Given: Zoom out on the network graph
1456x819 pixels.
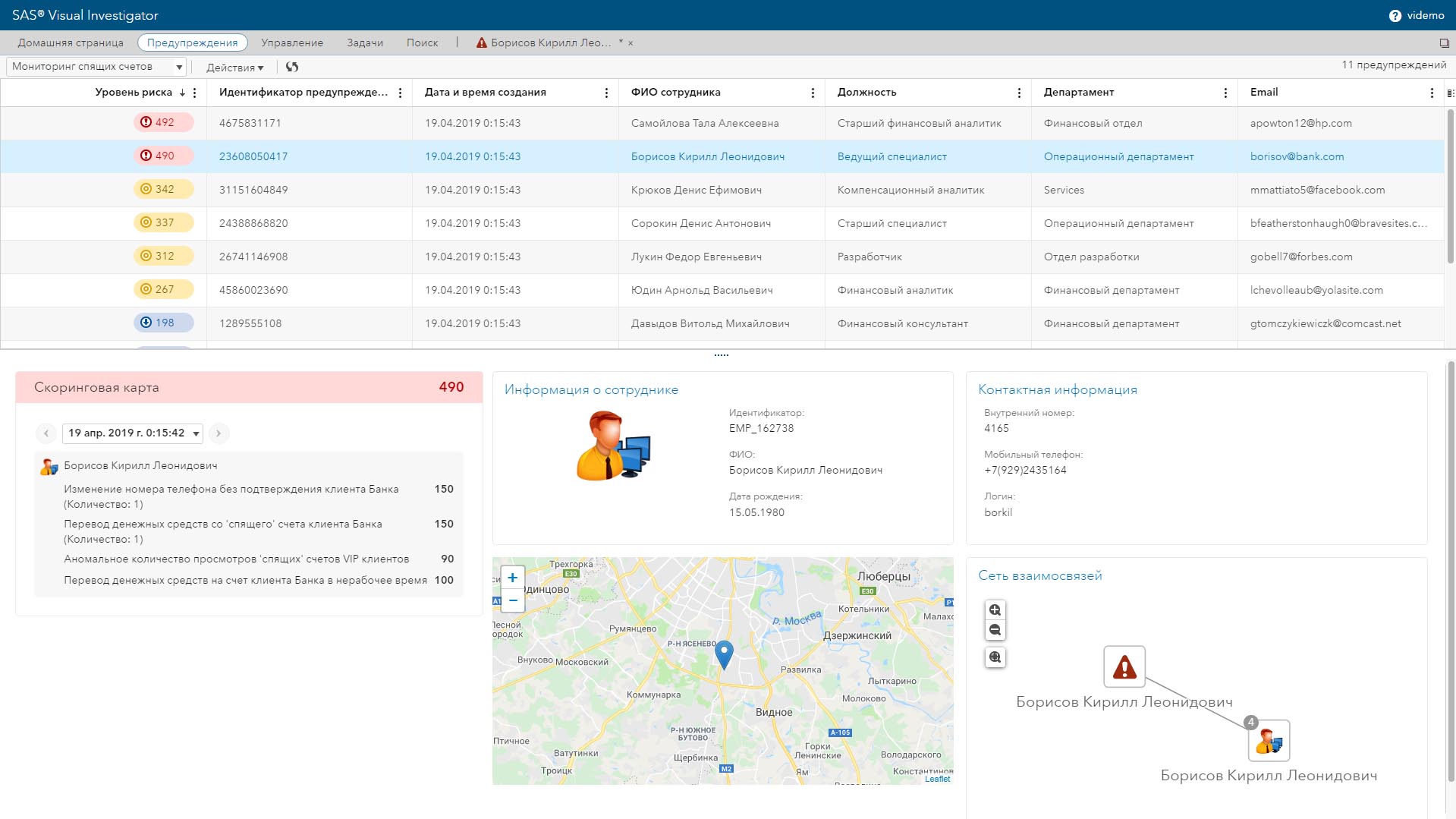Looking at the screenshot, I should pyautogui.click(x=995, y=630).
